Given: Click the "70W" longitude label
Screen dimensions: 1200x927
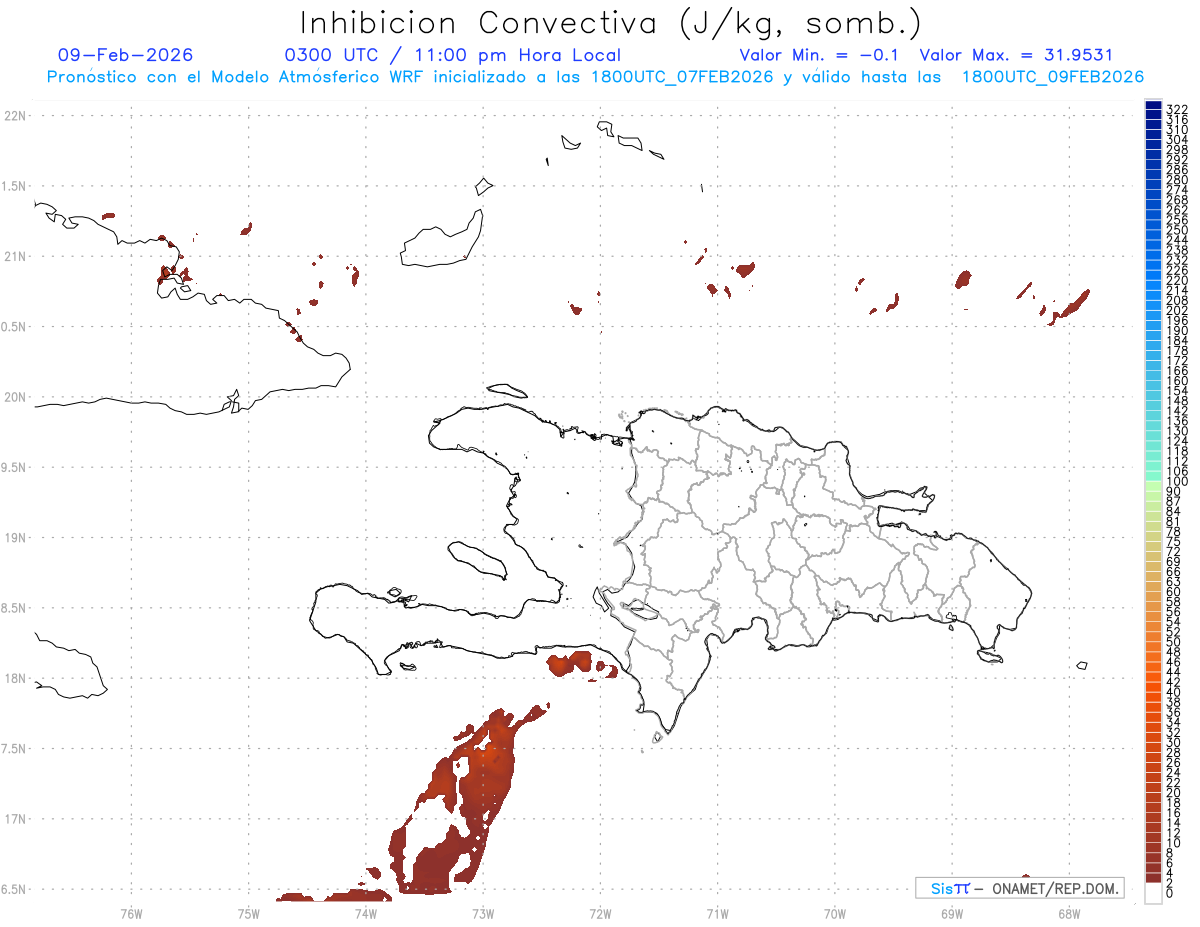Looking at the screenshot, I should click(834, 912).
